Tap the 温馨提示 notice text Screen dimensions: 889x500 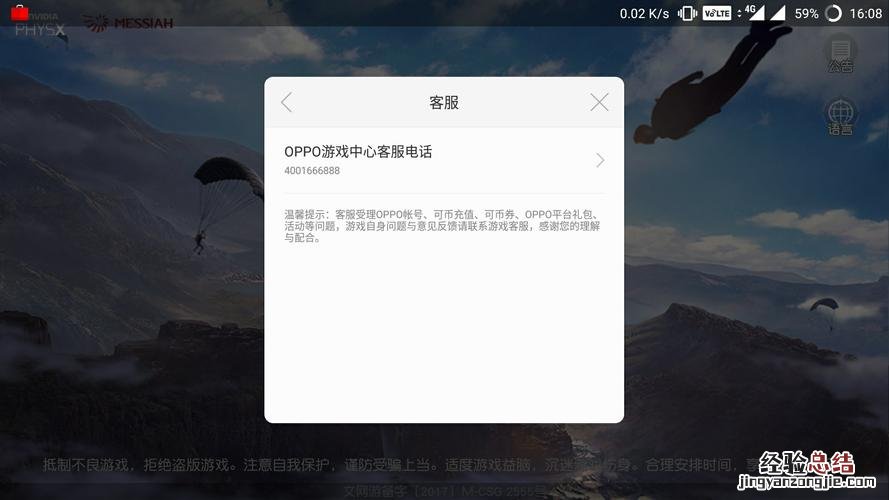[442, 226]
